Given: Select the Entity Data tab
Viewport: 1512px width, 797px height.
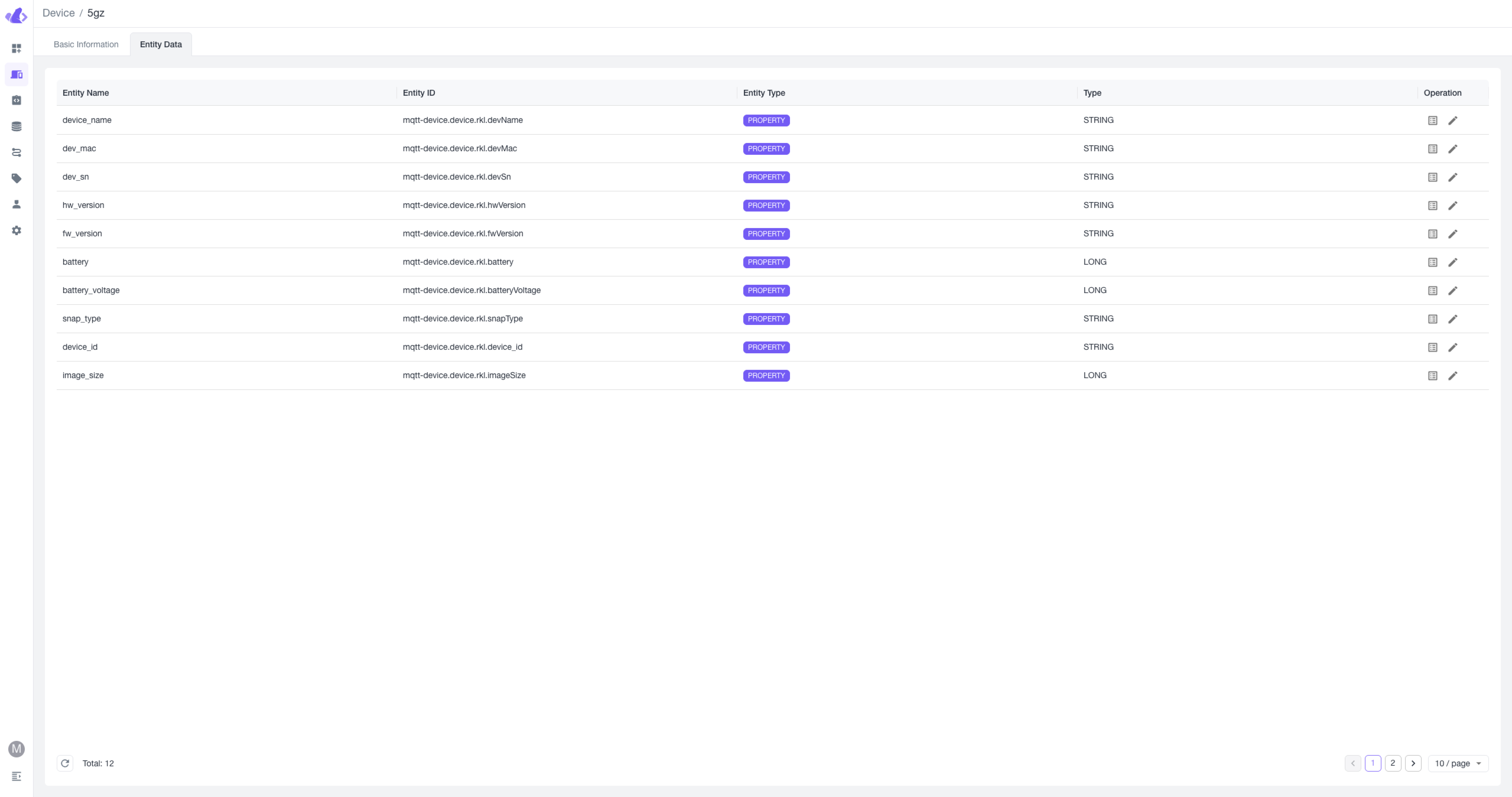Looking at the screenshot, I should pyautogui.click(x=161, y=44).
